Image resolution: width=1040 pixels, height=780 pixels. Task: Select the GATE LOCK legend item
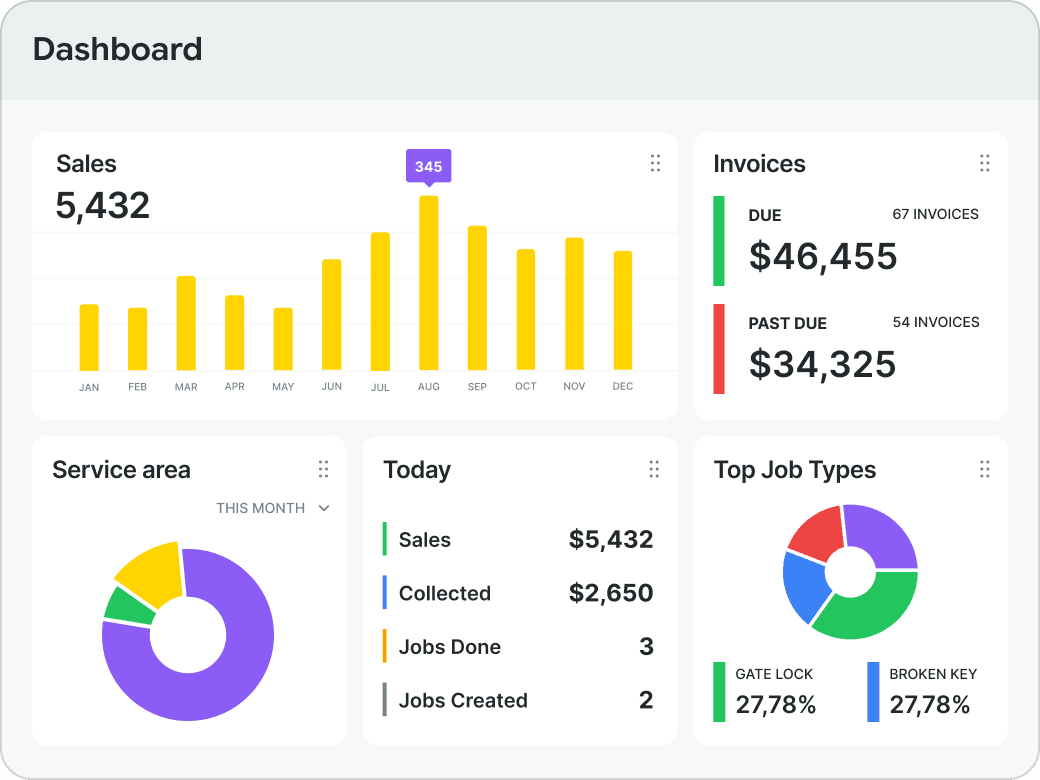765,692
